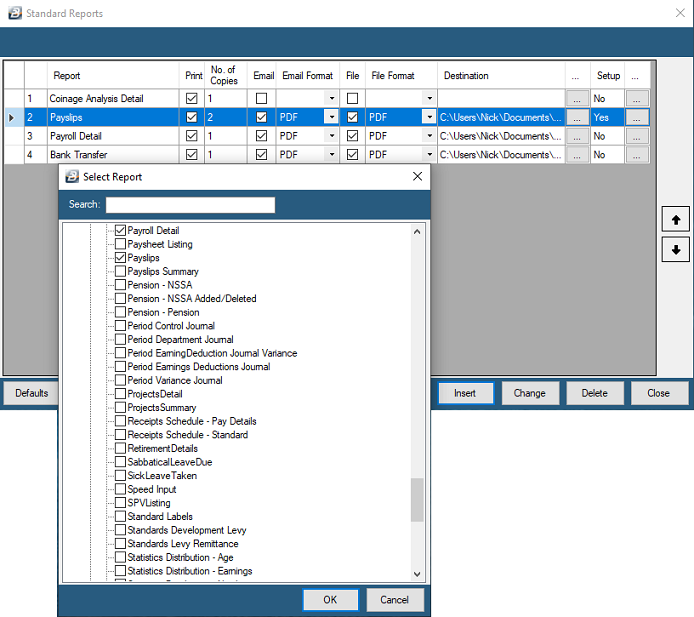Image resolution: width=694 pixels, height=617 pixels.
Task: Open File Format dropdown for Payroll Detail
Action: pos(429,136)
